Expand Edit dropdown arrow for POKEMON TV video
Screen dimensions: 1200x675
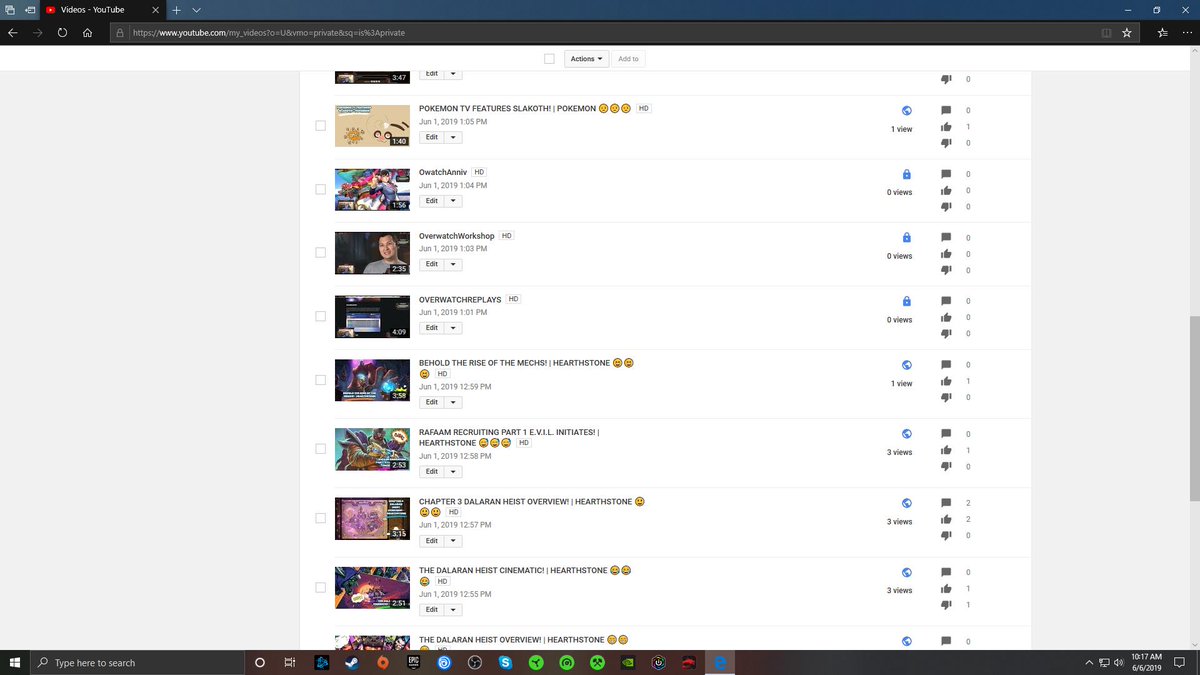click(454, 137)
